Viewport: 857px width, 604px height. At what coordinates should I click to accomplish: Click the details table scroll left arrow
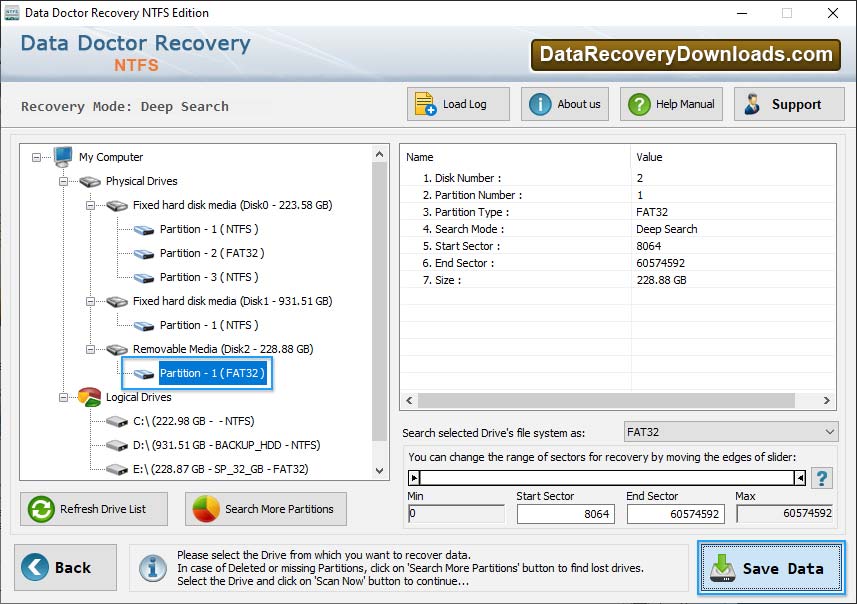pos(409,401)
